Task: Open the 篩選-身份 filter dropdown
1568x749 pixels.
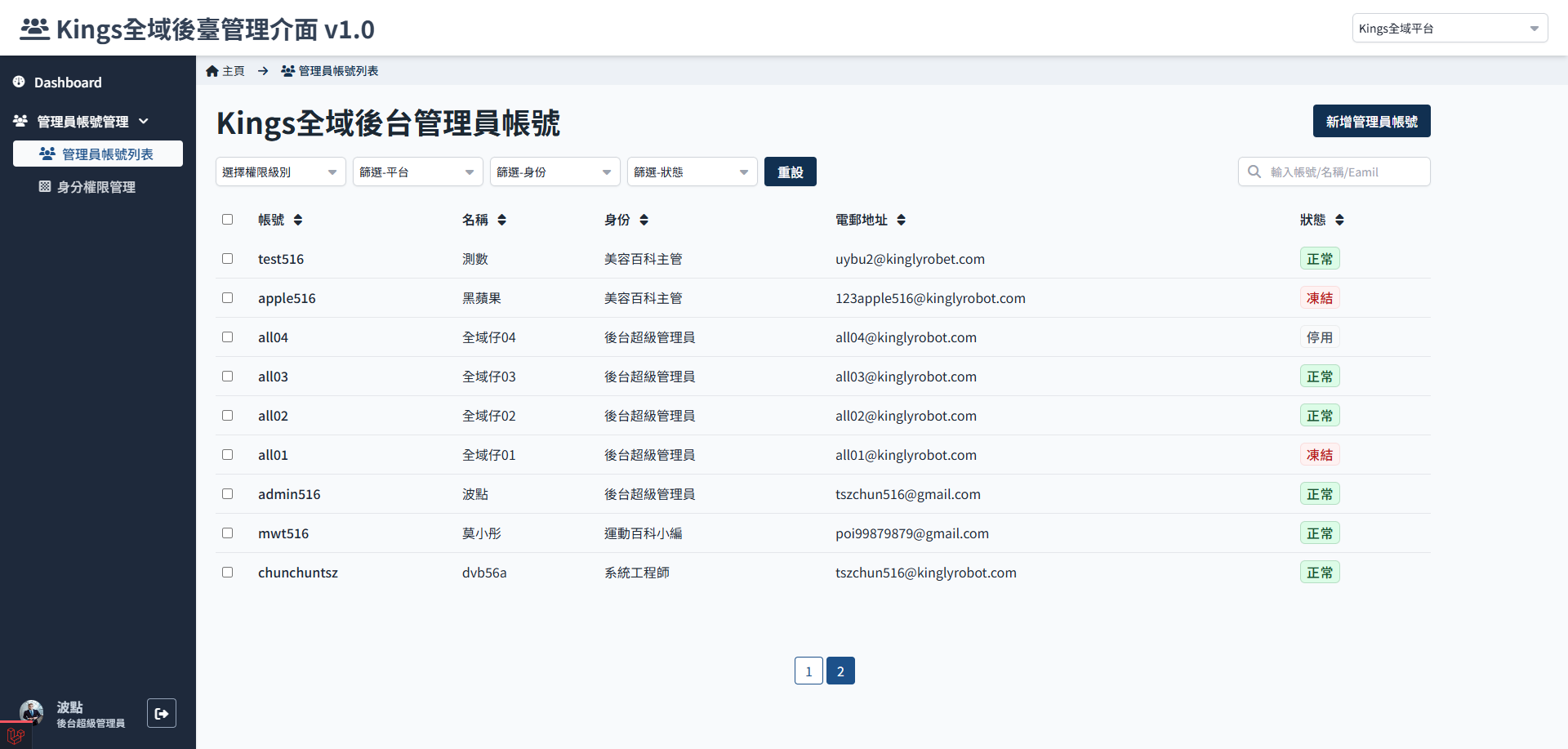Action: (x=555, y=172)
